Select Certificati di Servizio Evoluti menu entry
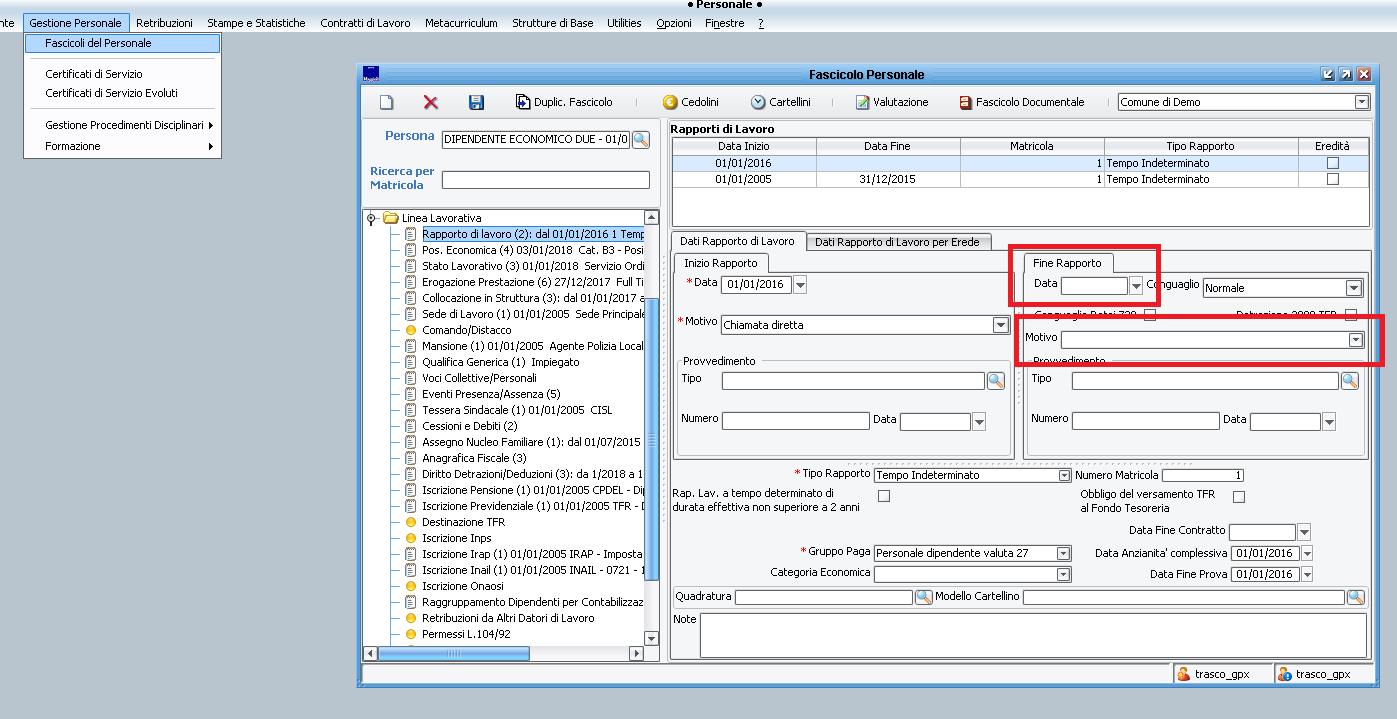1397x719 pixels. [x=111, y=93]
